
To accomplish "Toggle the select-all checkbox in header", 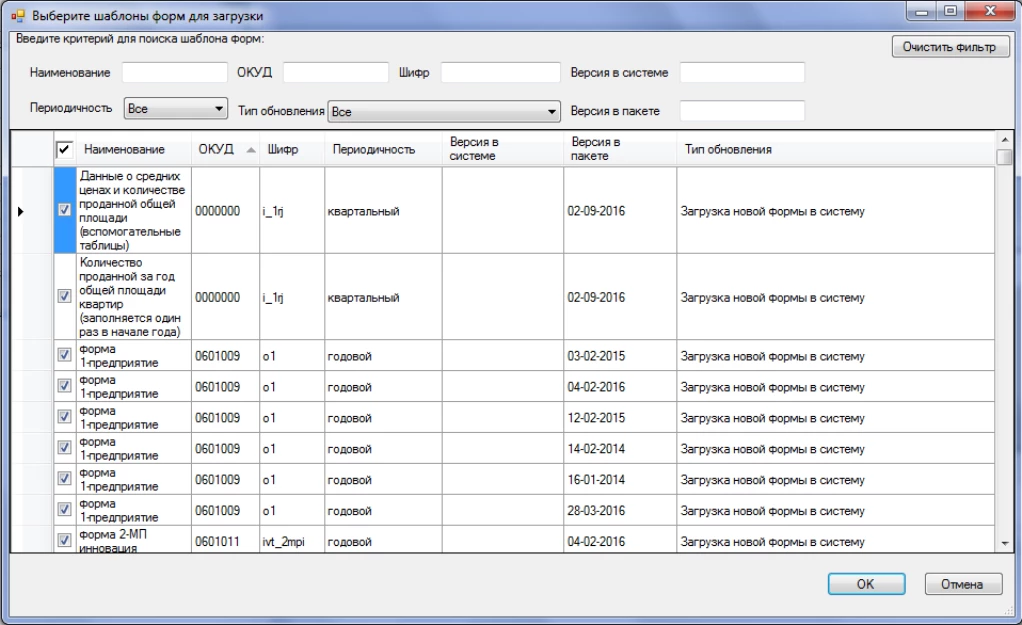I will (x=64, y=149).
